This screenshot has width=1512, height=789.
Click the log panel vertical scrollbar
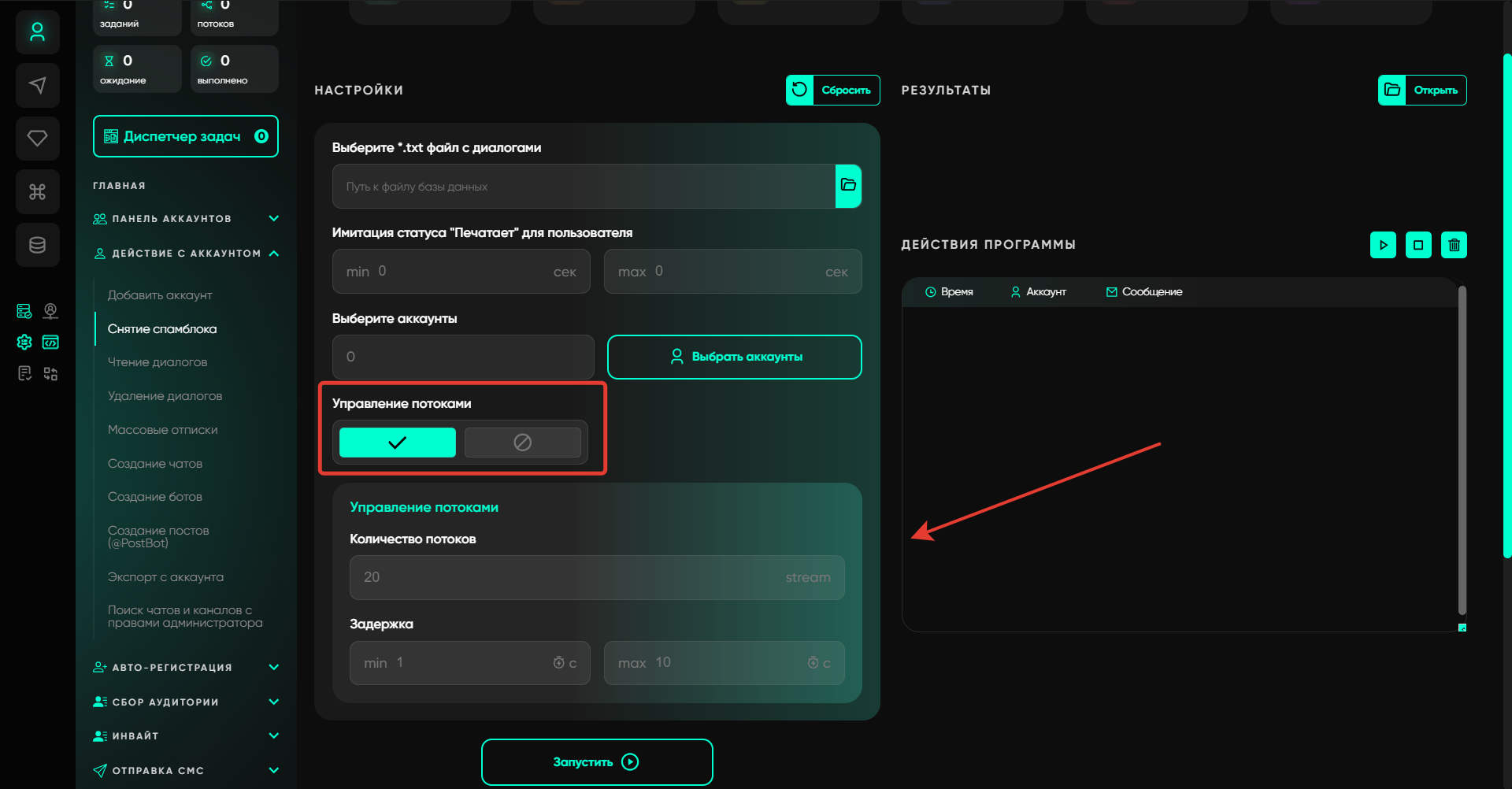pyautogui.click(x=1462, y=449)
